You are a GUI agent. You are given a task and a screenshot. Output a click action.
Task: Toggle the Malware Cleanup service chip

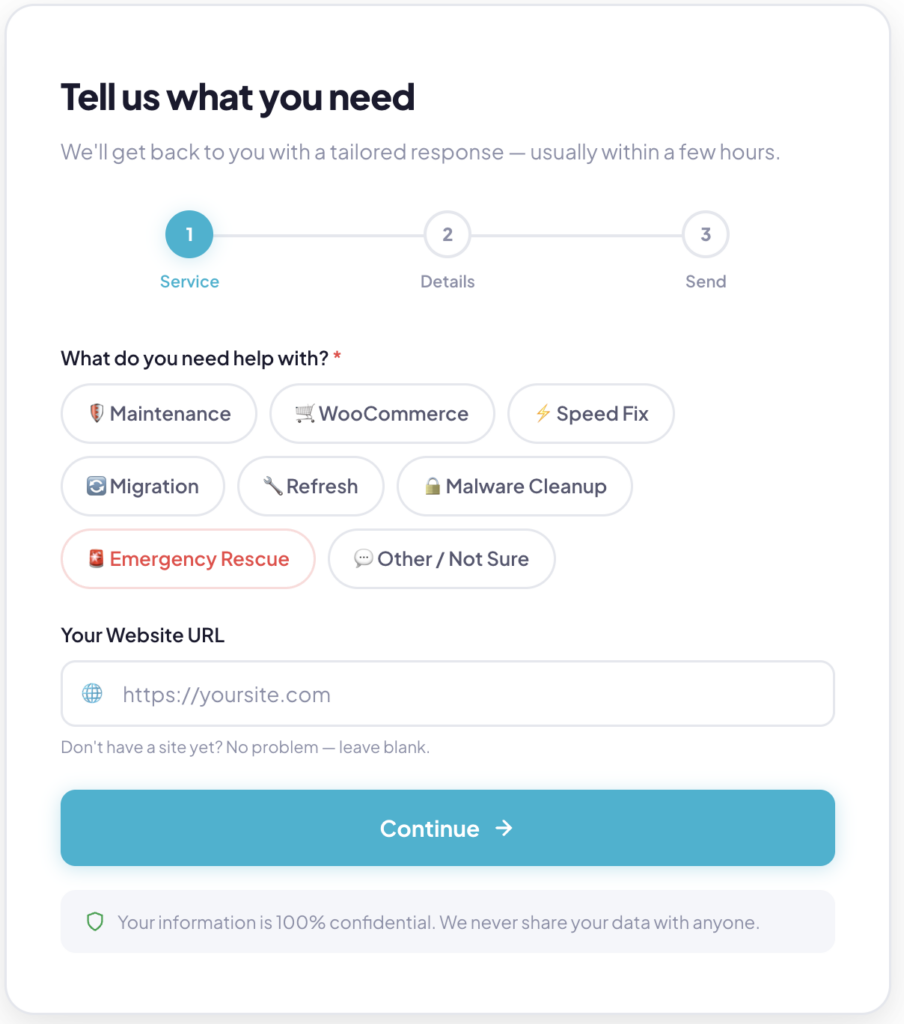coord(515,487)
